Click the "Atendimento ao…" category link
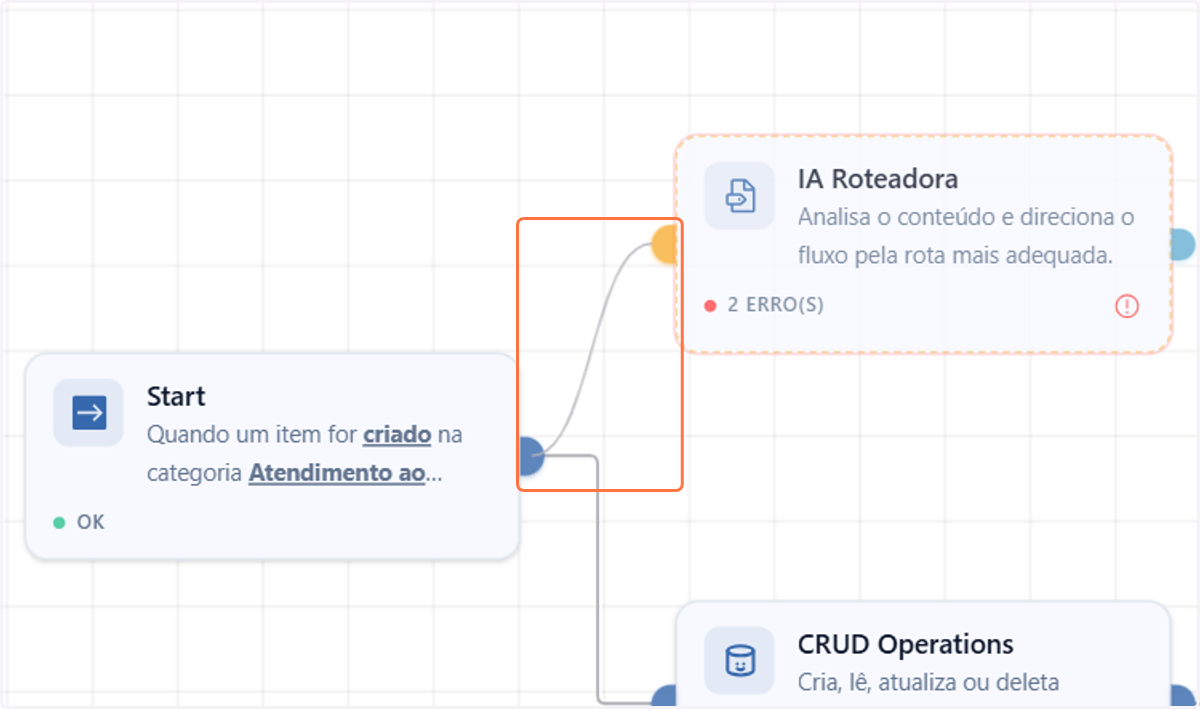1200x709 pixels. point(345,473)
